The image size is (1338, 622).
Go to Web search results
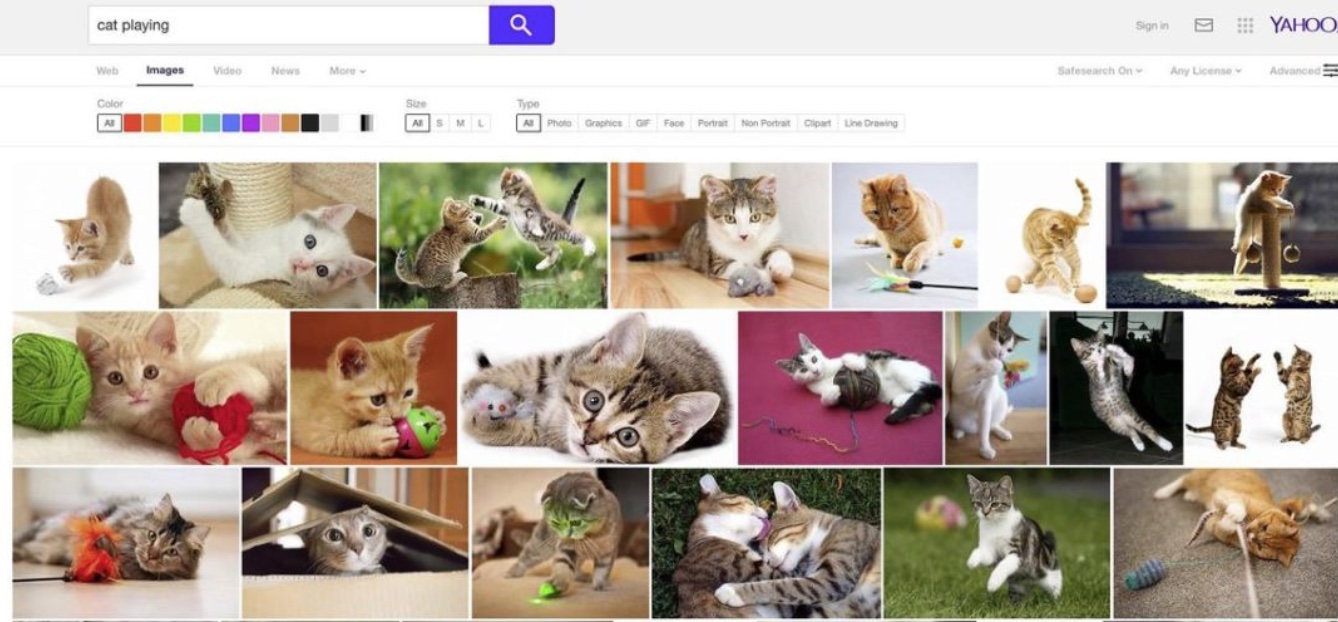107,71
